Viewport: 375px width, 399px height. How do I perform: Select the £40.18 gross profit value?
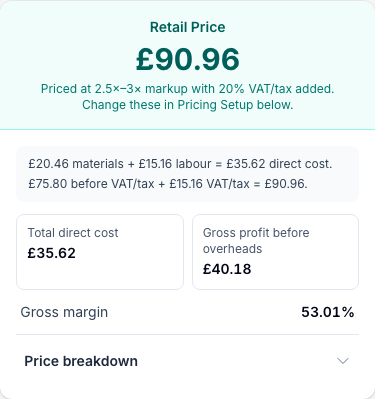point(227,269)
